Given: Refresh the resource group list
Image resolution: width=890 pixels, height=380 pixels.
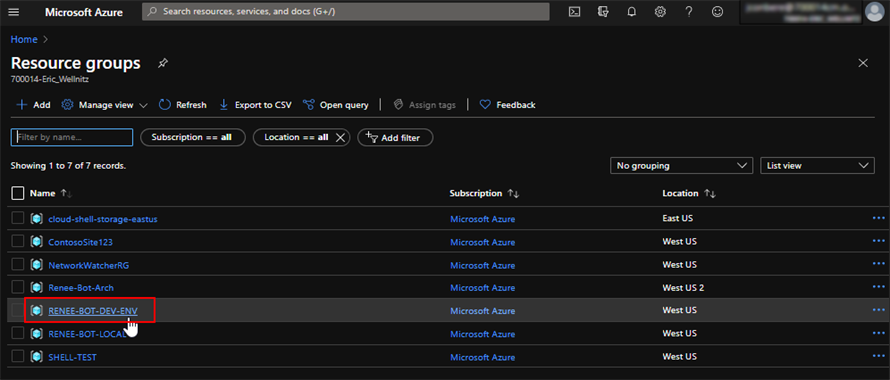Looking at the screenshot, I should tap(182, 105).
